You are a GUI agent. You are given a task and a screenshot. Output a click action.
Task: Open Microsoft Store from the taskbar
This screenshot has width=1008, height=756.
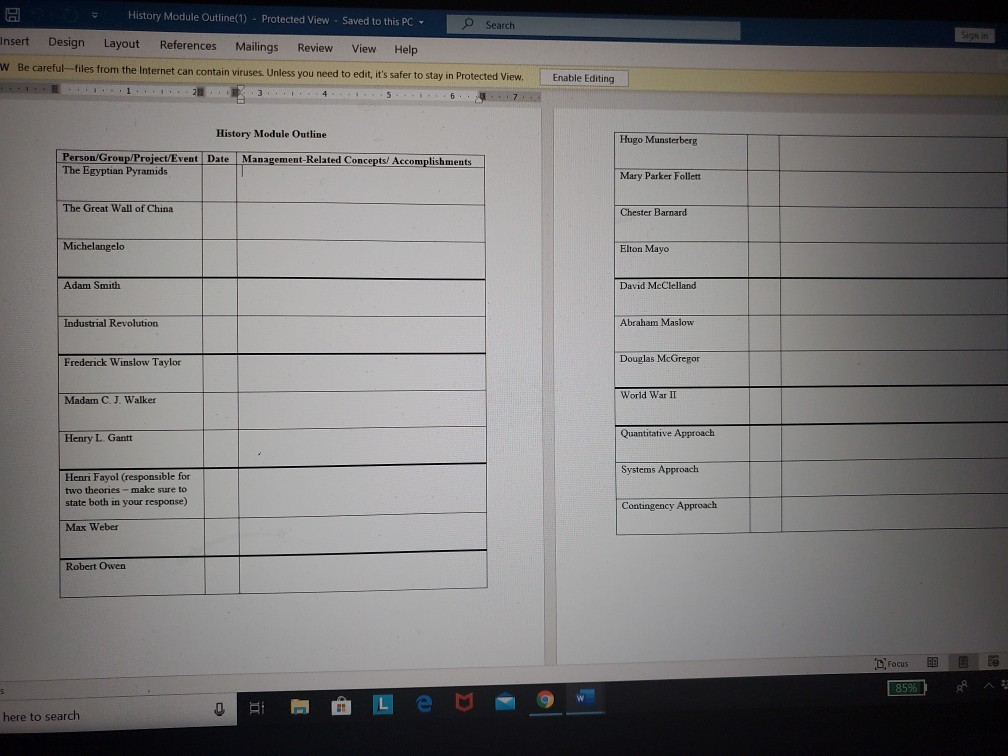click(x=342, y=703)
